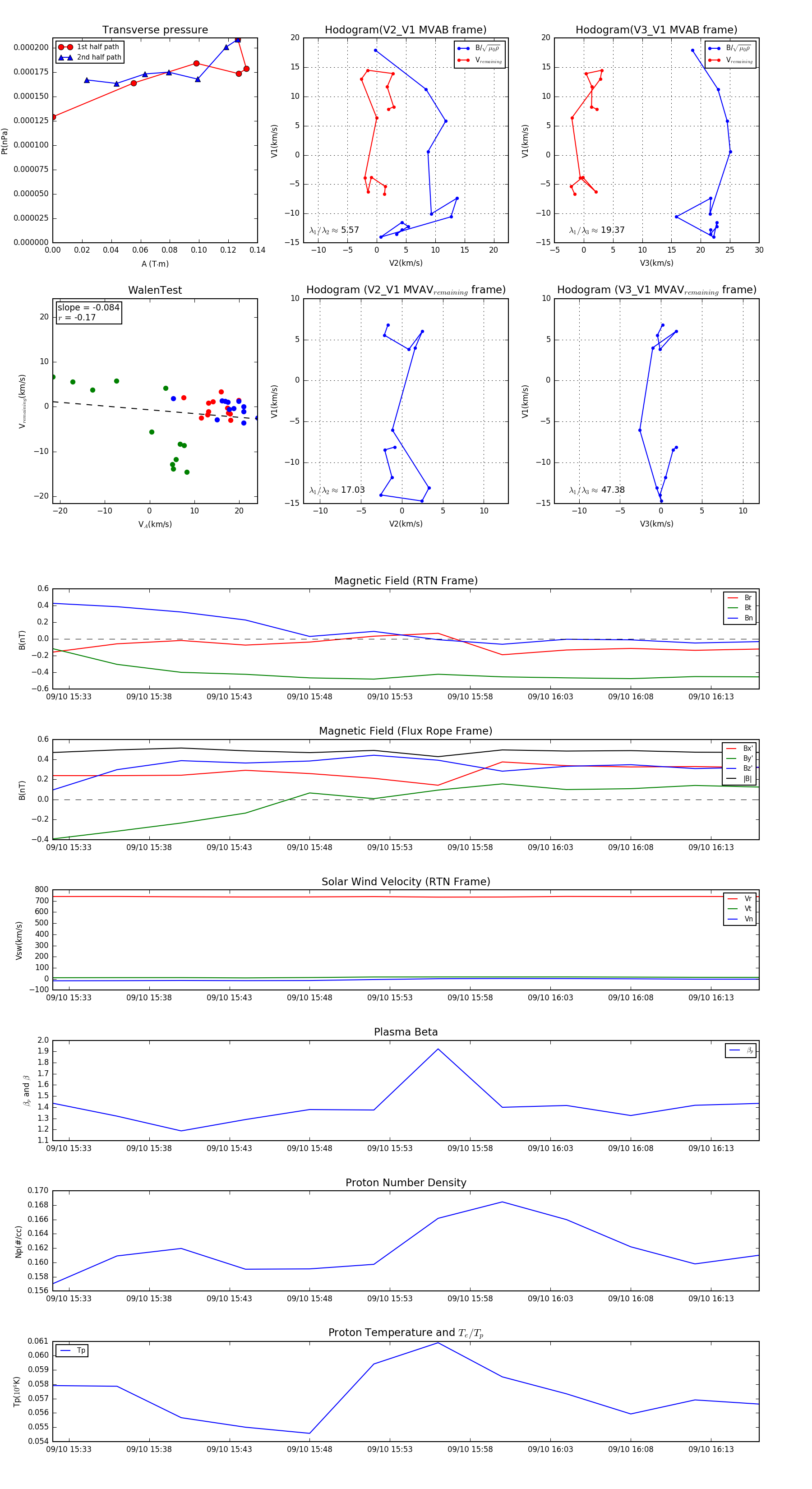Image resolution: width=812 pixels, height=1489 pixels.
Task: Click the 'Vn' legend entry
Action: pyautogui.click(x=740, y=919)
